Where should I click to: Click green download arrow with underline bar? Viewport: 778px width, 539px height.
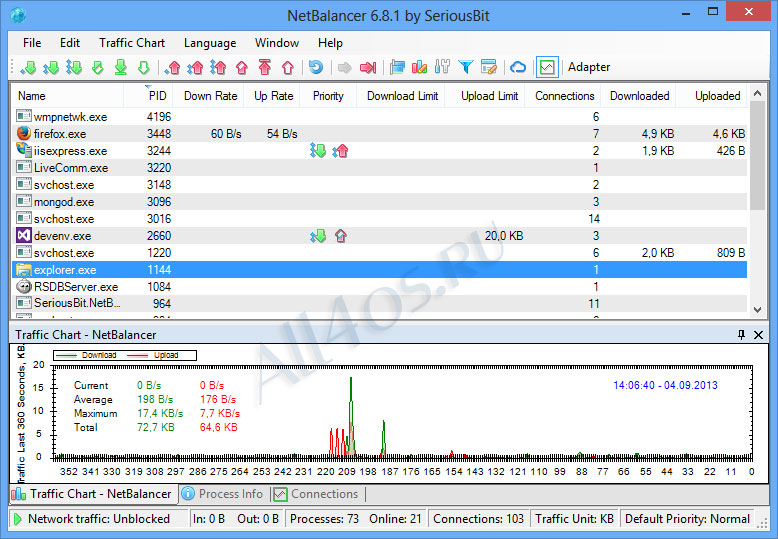point(121,67)
